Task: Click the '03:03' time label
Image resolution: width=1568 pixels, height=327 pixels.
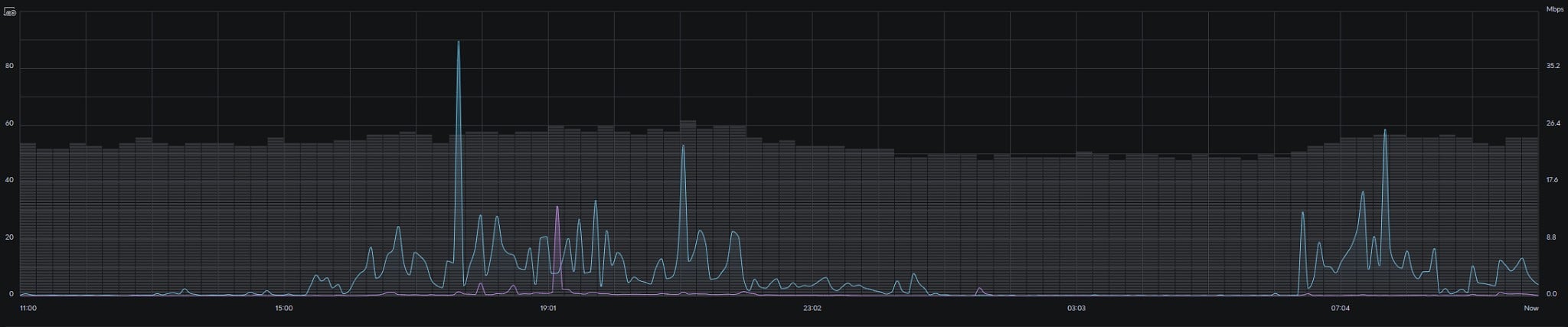Action: coord(1076,309)
